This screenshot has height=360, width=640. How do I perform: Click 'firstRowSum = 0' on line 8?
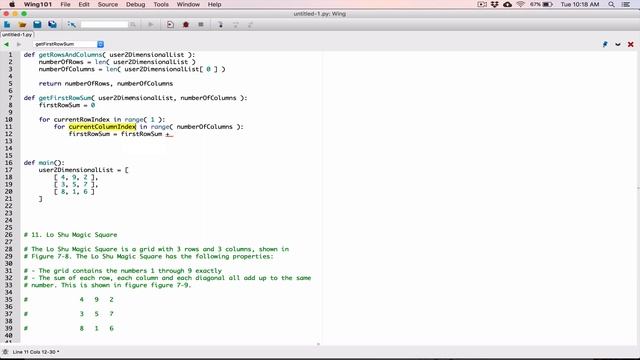pyautogui.click(x=67, y=105)
